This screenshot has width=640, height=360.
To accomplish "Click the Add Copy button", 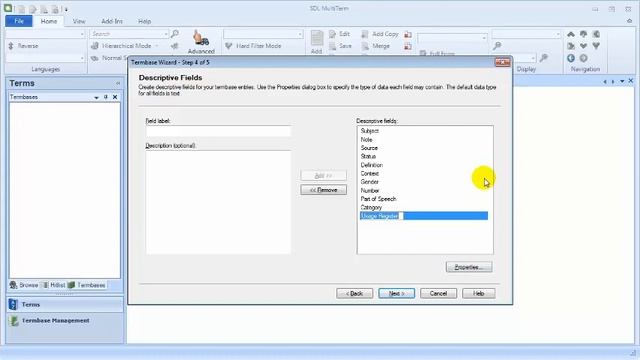I will pos(380,34).
